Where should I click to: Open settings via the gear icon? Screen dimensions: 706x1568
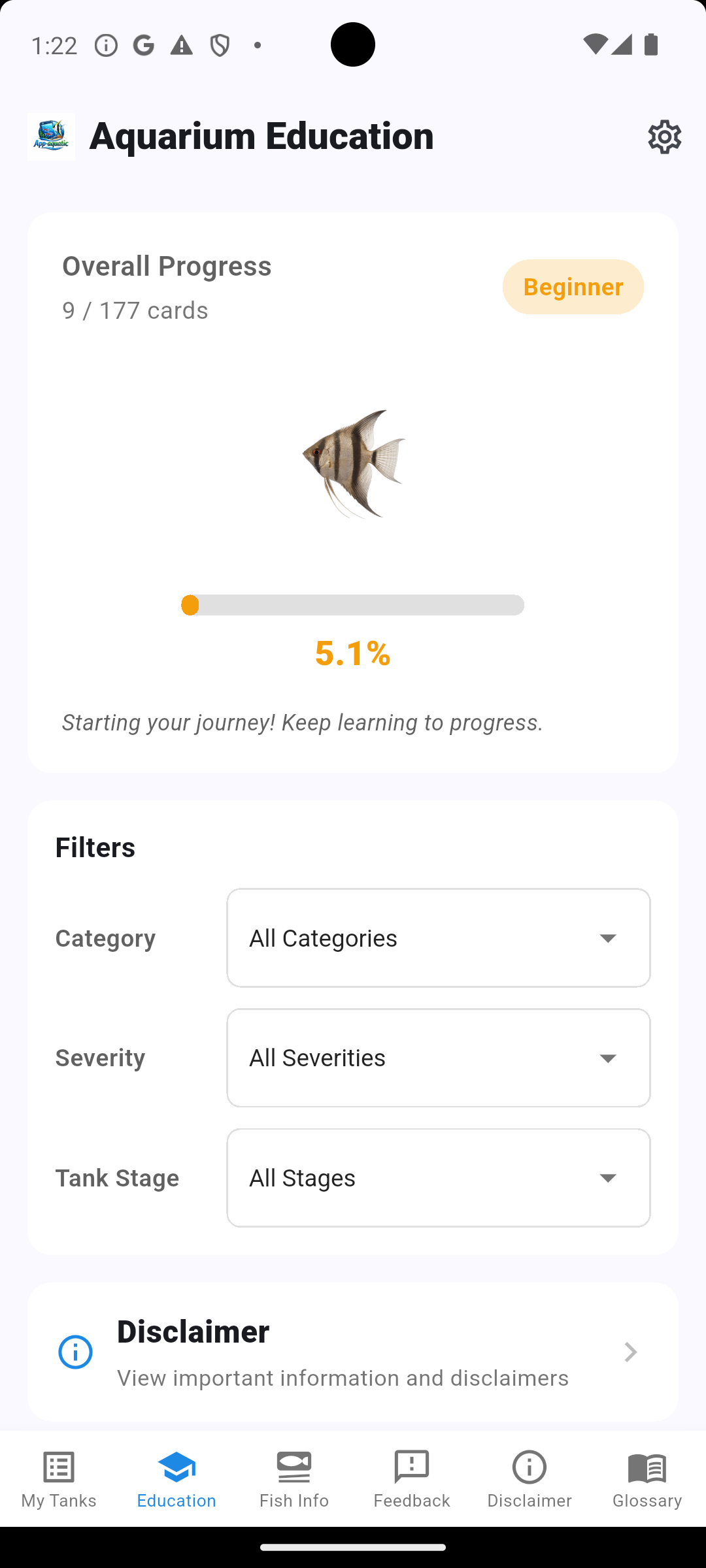(664, 137)
